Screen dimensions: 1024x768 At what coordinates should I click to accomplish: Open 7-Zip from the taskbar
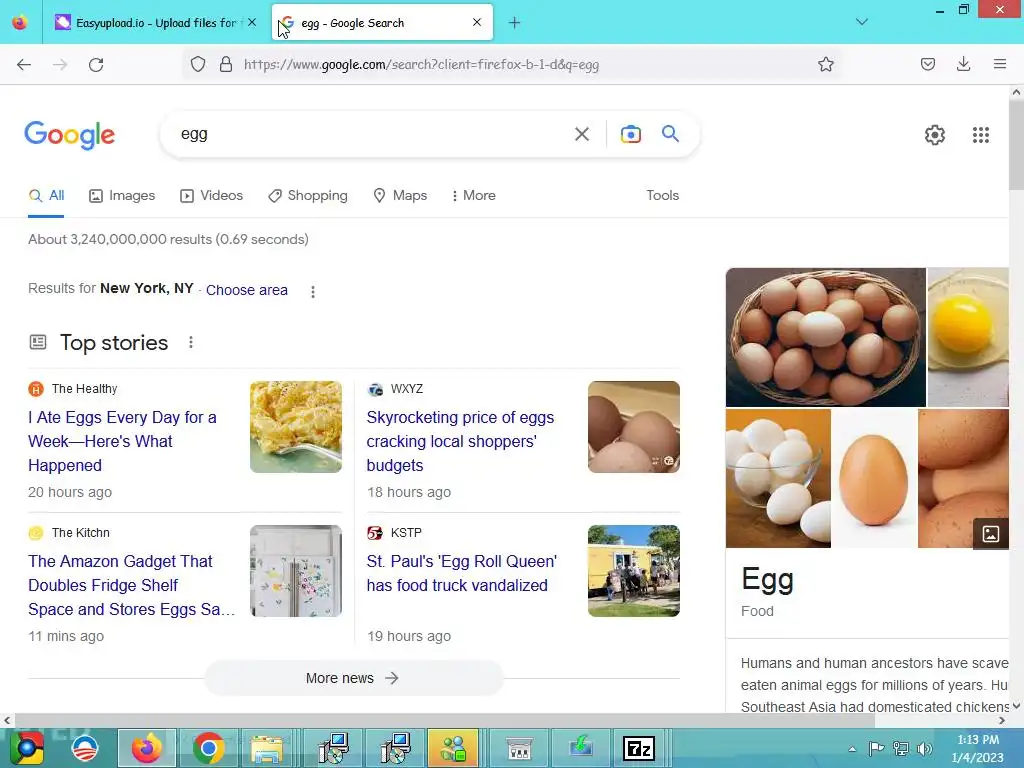[639, 748]
